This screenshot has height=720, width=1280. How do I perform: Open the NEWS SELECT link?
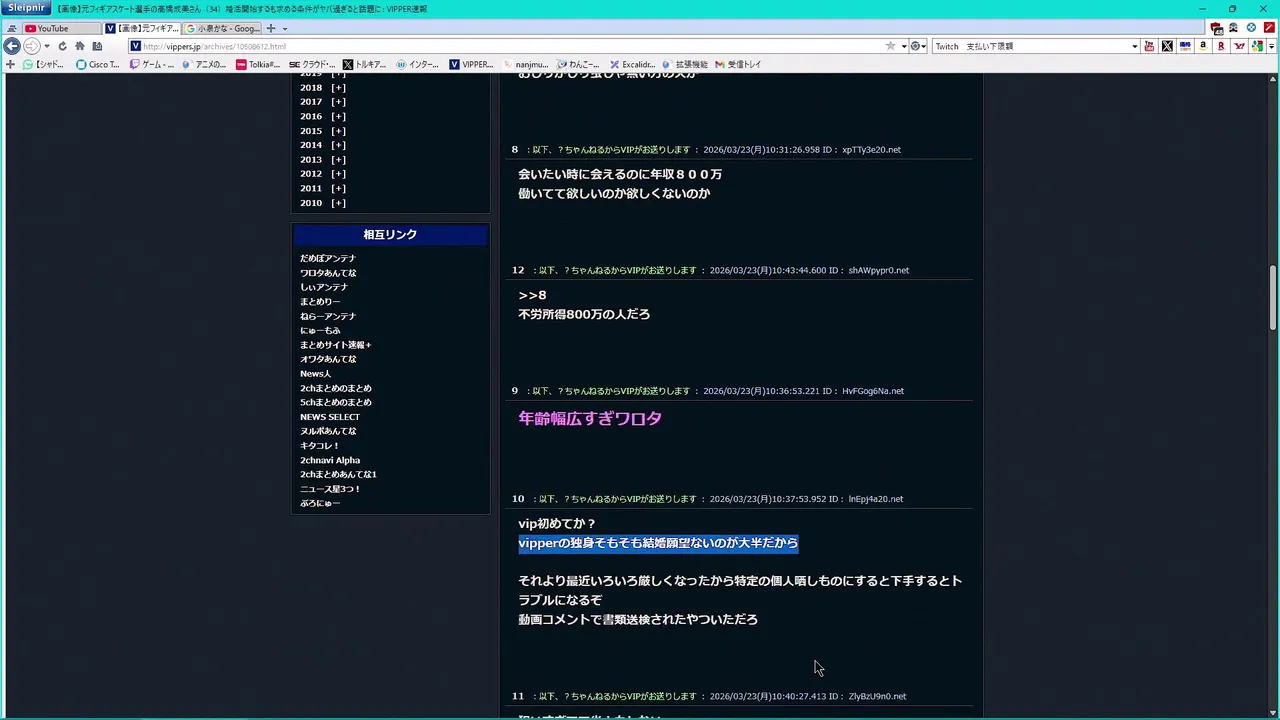[x=330, y=417]
